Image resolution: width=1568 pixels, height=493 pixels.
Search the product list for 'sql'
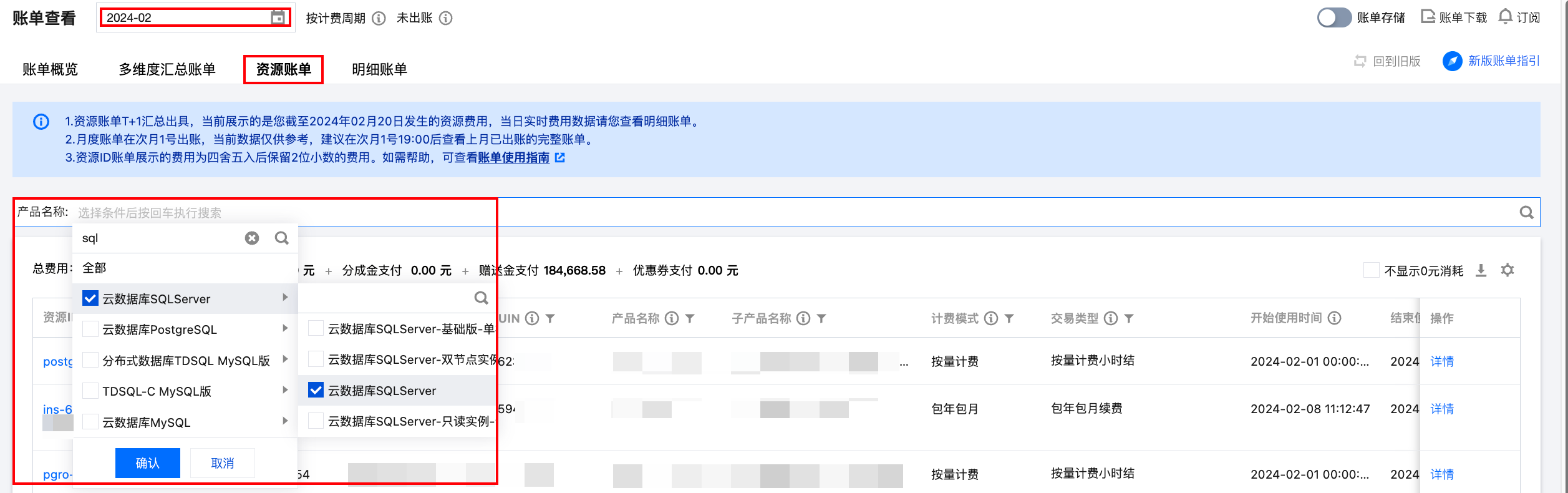pos(282,238)
